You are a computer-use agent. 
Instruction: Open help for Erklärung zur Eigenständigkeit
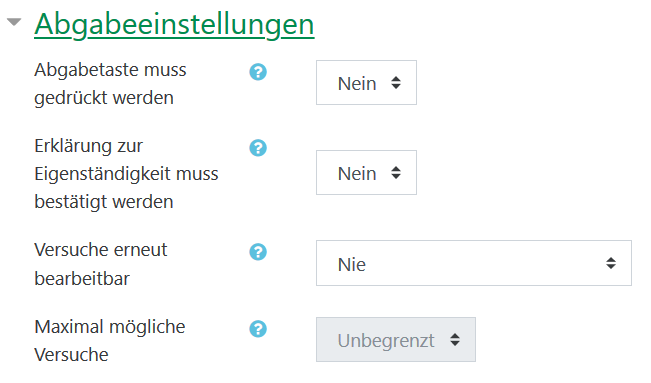click(258, 147)
